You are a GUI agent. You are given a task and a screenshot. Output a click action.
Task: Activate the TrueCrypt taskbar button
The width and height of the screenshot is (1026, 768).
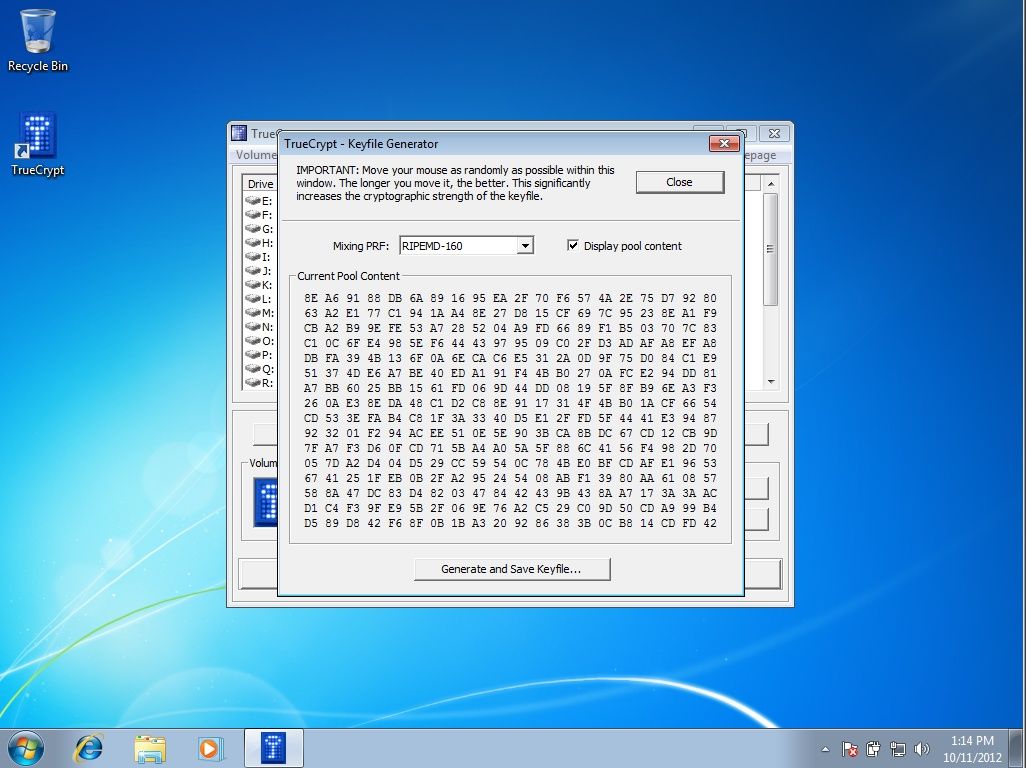tap(274, 748)
